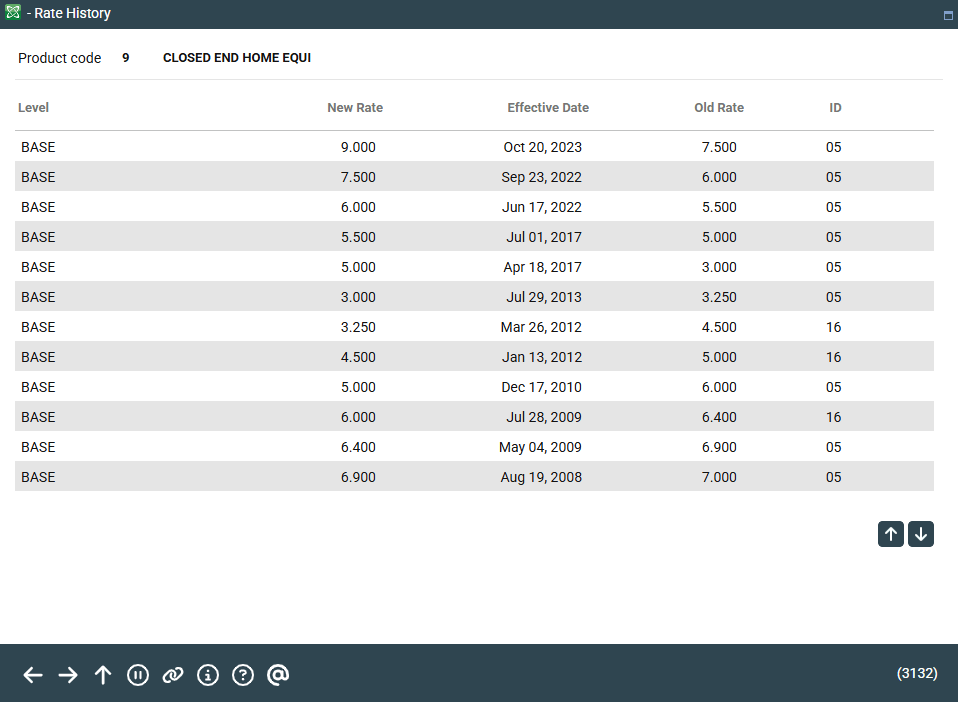Click the @ symbol icon
Viewport: 958px width, 702px height.
(x=278, y=675)
